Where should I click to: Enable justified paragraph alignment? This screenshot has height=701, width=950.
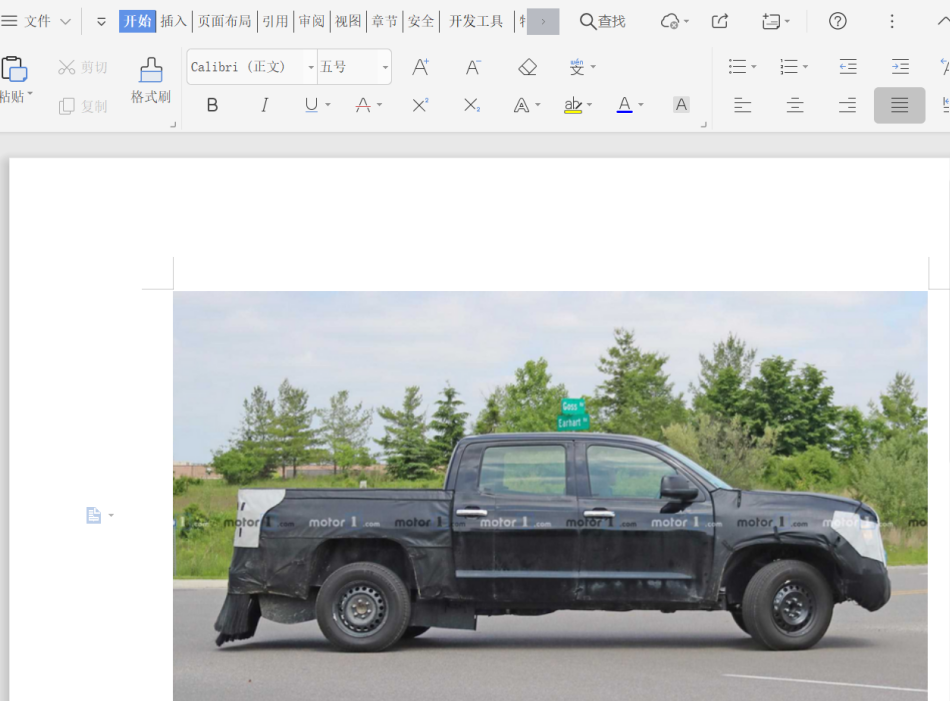click(x=899, y=105)
